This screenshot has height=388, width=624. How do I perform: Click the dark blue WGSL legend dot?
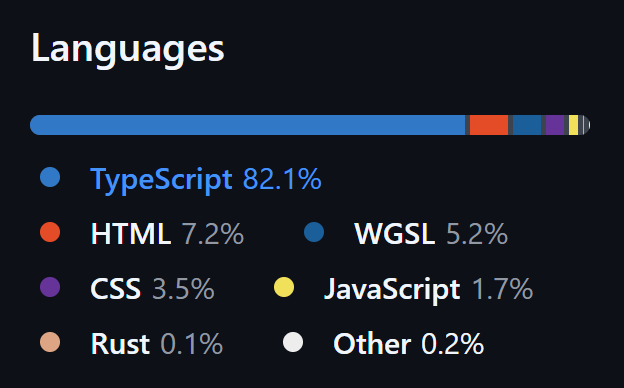[x=314, y=232]
